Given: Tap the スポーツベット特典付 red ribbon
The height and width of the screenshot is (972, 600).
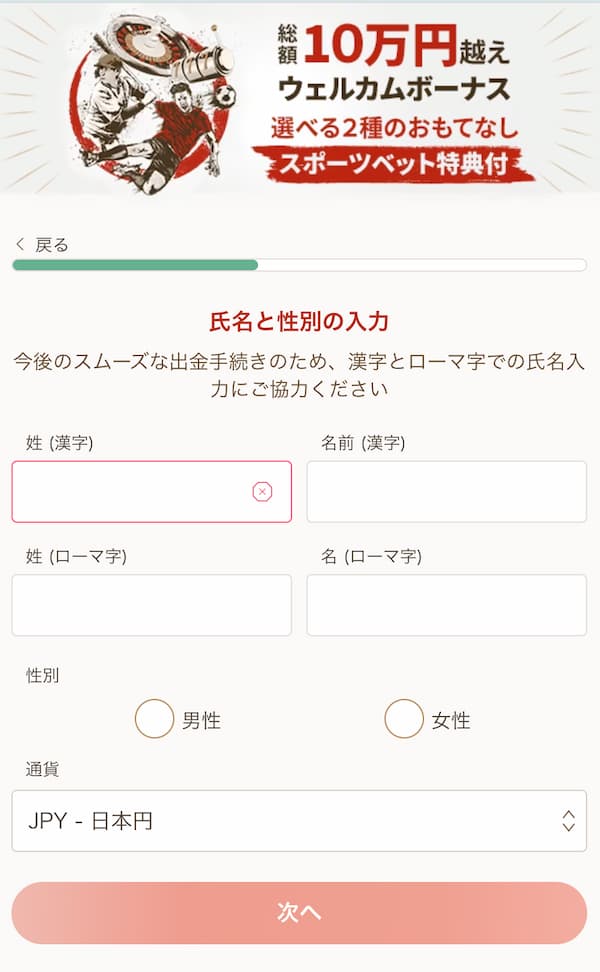Looking at the screenshot, I should 392,164.
